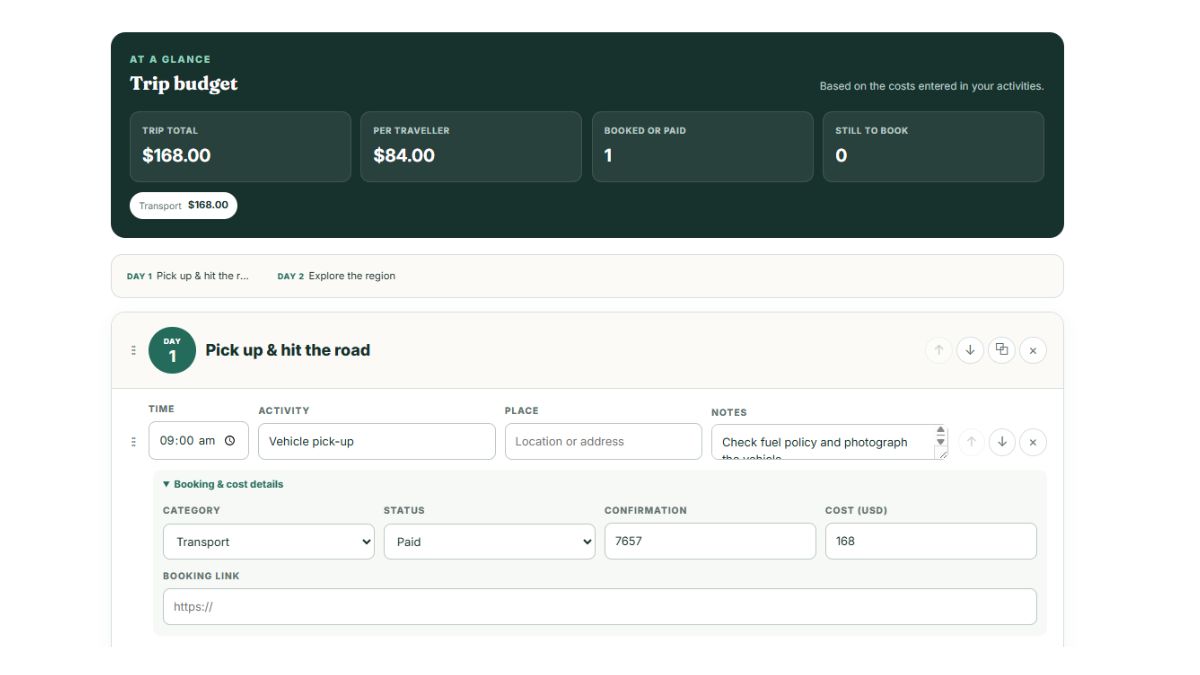Move Day 1 card up
This screenshot has width=1200, height=675.
[x=938, y=350]
